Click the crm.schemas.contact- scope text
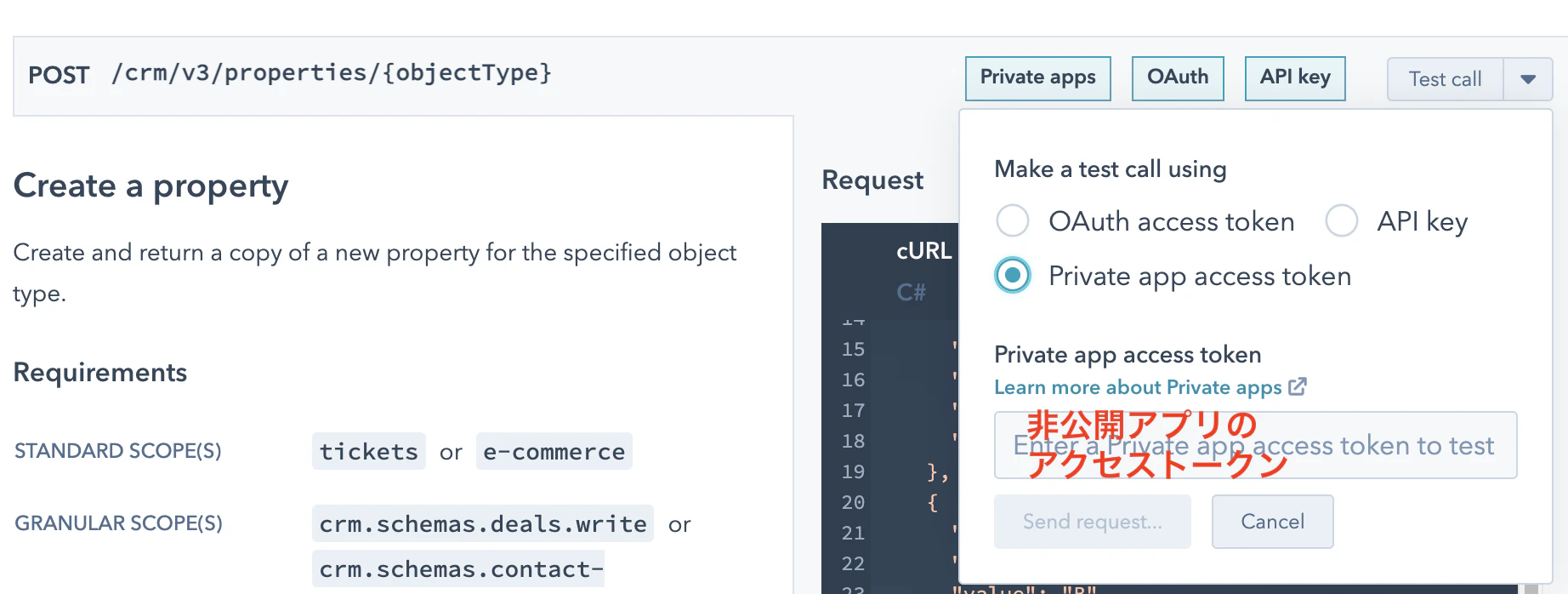This screenshot has height=594, width=1568. pos(458,568)
